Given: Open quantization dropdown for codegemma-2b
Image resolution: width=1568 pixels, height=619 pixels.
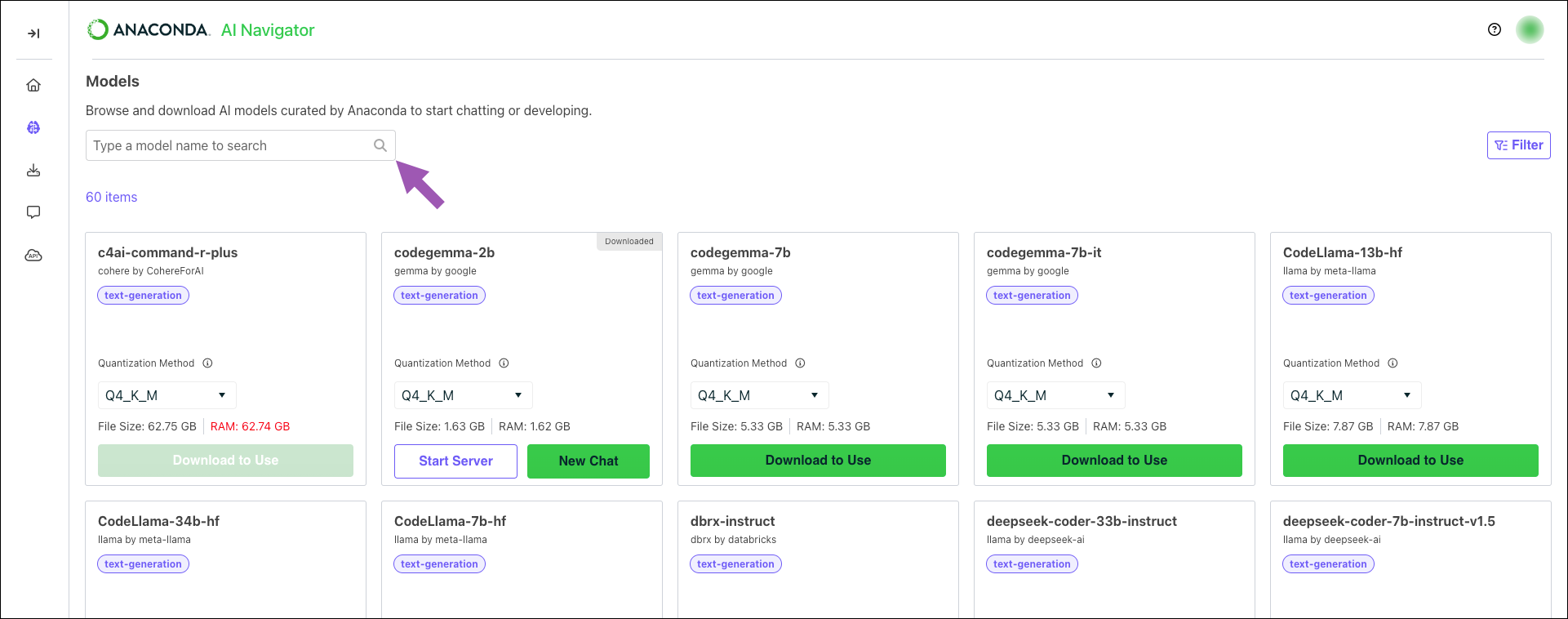Looking at the screenshot, I should pos(464,395).
